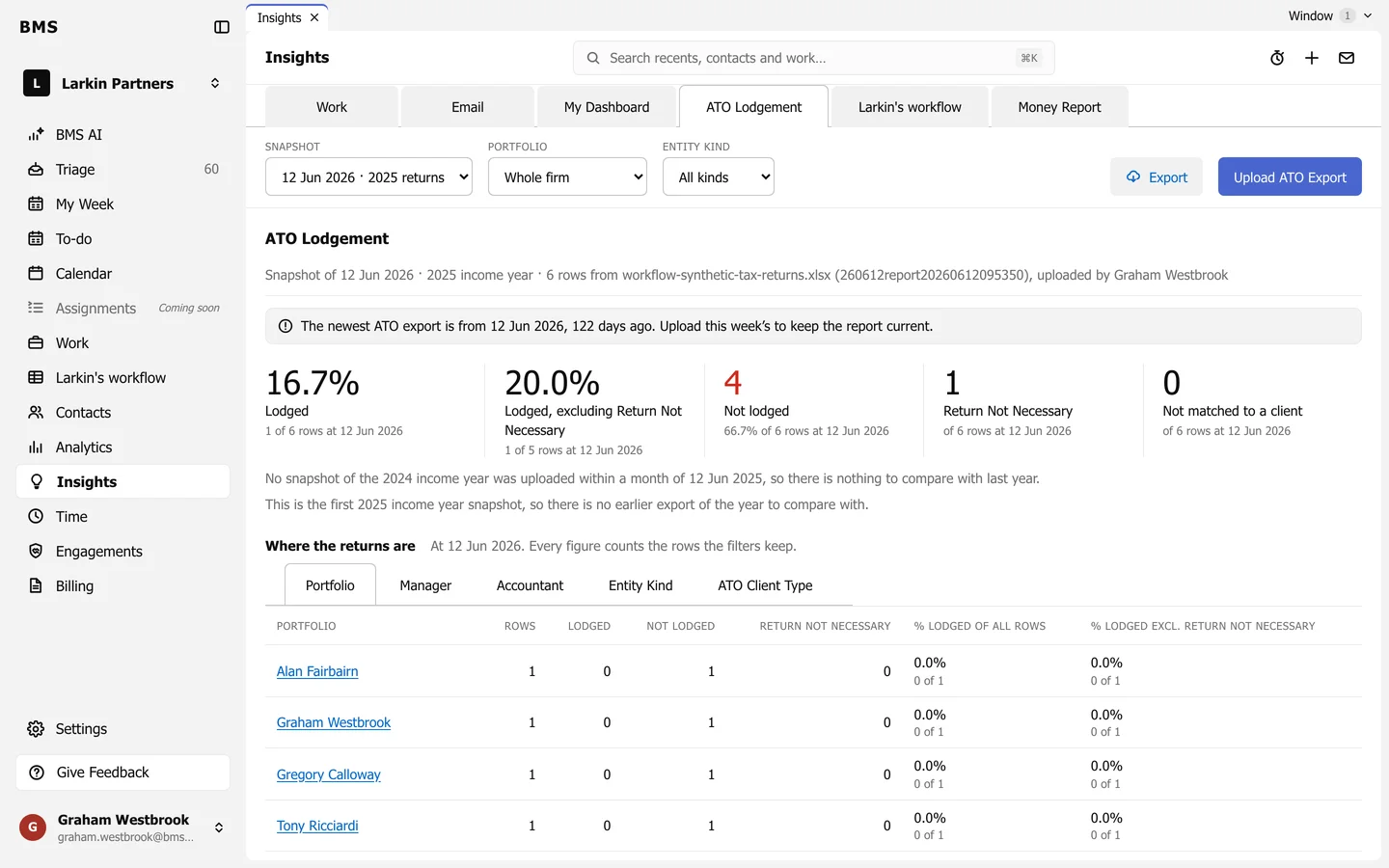Screen dimensions: 1389x868
Task: Expand Graham Westbrook's account menu
Action: pos(123,827)
